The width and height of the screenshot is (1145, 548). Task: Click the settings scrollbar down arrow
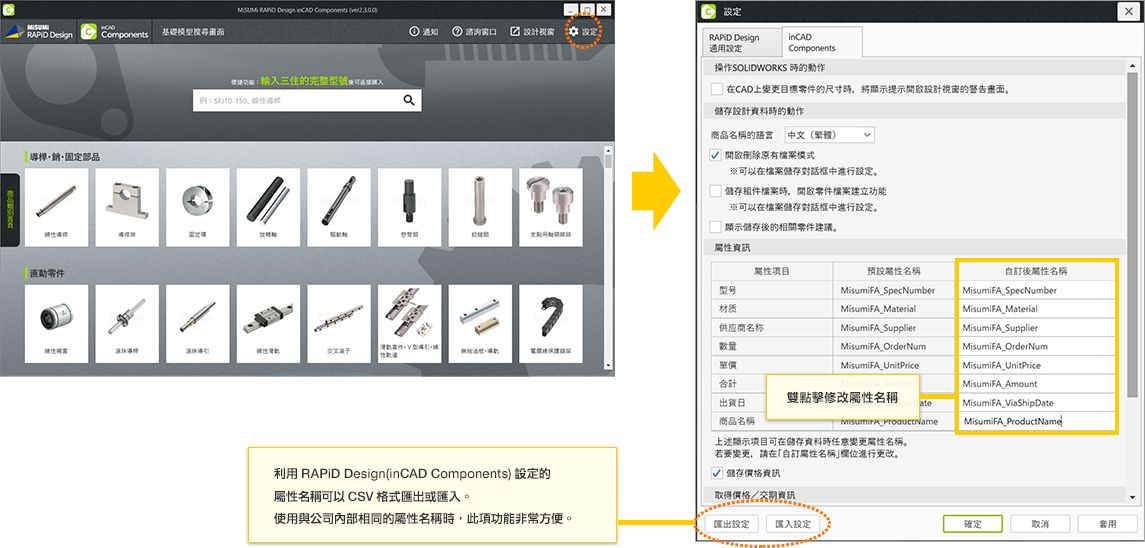[1132, 497]
